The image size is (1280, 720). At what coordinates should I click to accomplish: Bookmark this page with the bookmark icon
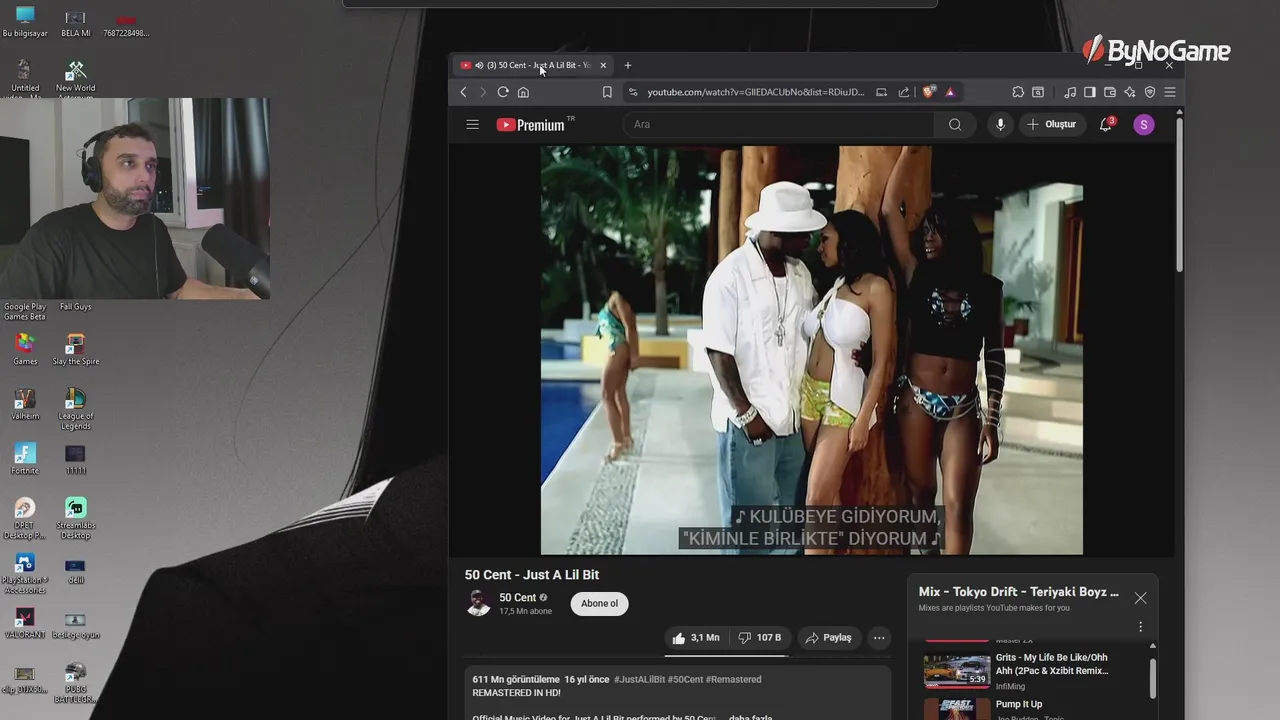click(607, 92)
